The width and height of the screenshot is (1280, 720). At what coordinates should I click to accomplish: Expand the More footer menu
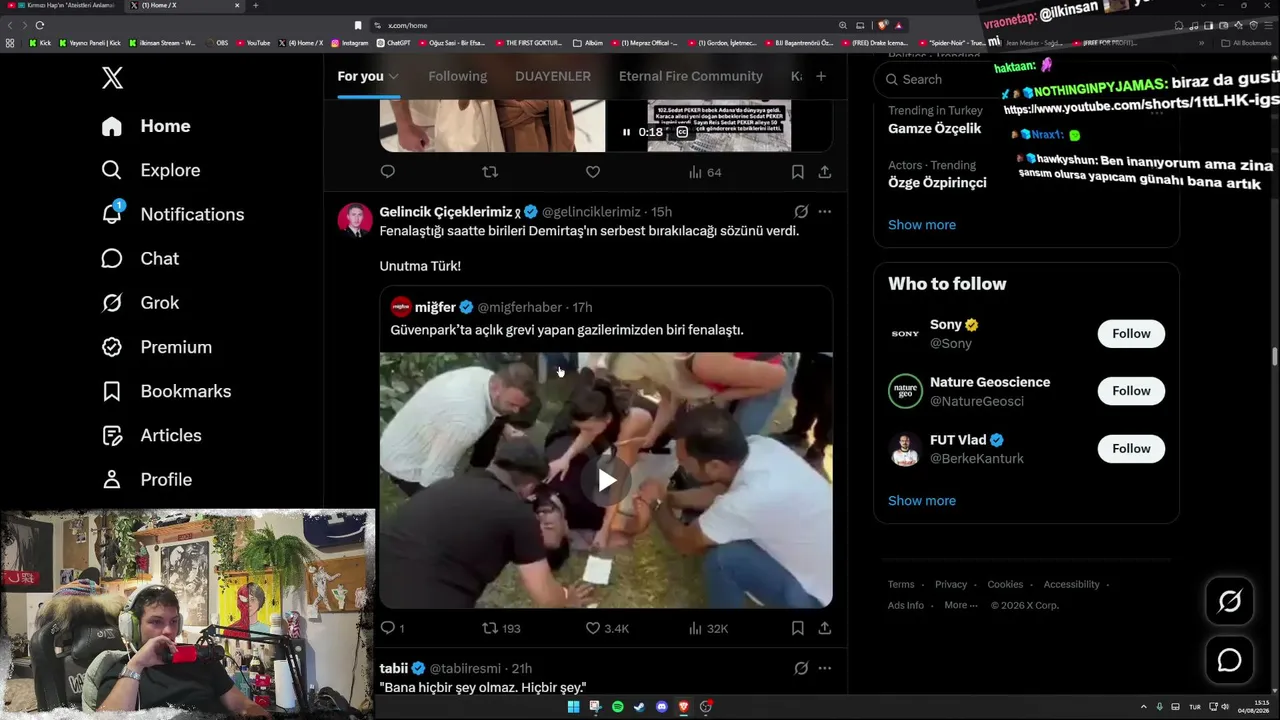point(960,605)
